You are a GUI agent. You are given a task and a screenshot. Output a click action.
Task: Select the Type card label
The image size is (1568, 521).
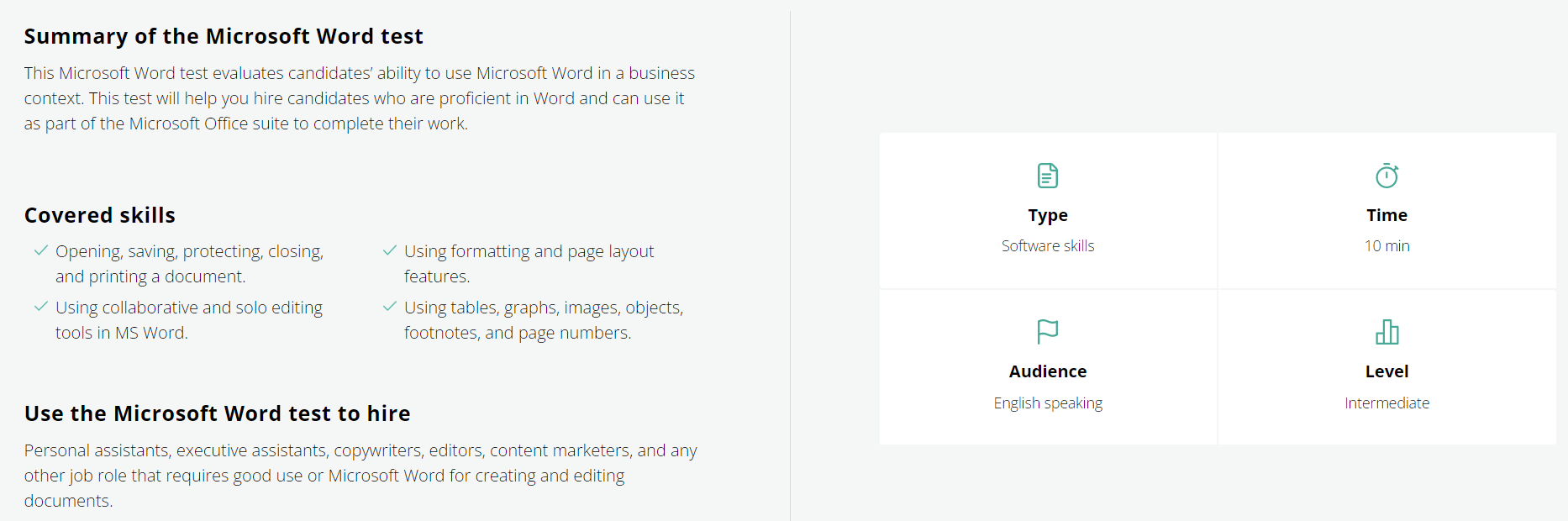[x=1048, y=215]
